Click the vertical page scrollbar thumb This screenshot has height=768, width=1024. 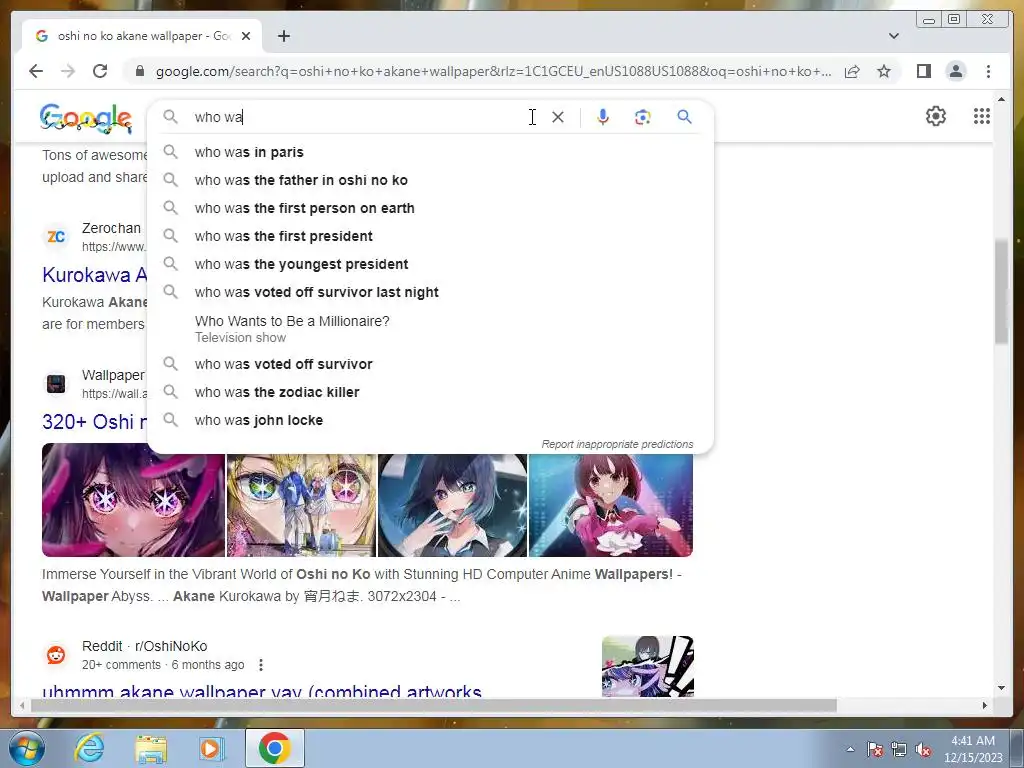[x=1001, y=291]
